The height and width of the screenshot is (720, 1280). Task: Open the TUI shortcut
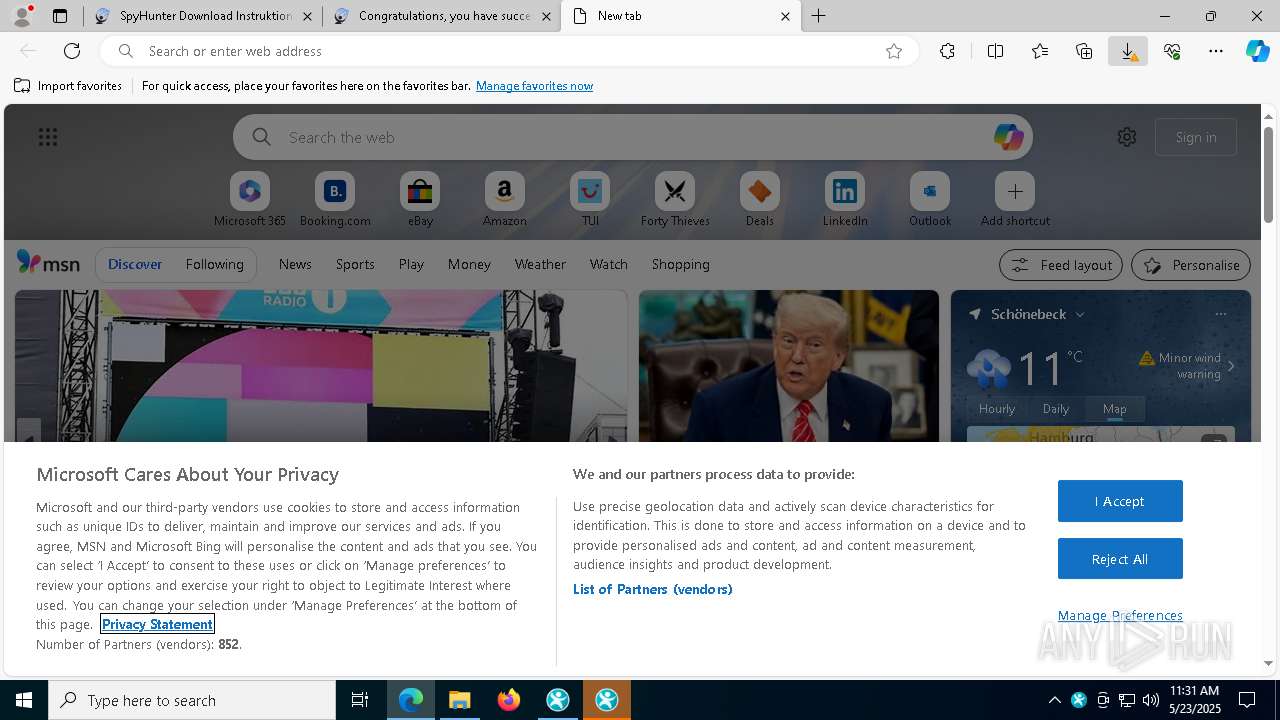coord(590,200)
